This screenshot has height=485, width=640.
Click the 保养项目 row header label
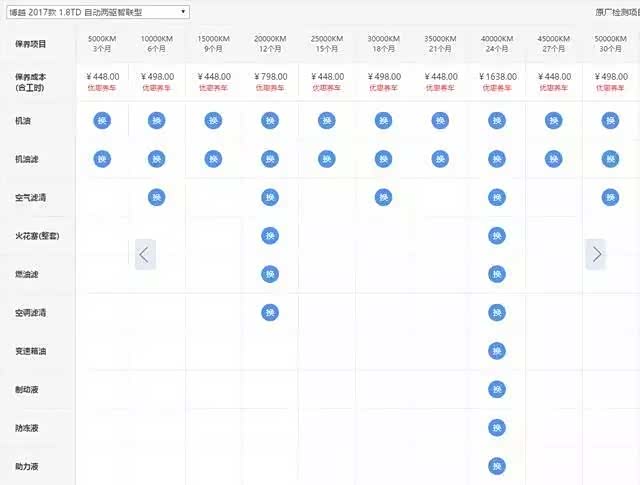(x=31, y=44)
